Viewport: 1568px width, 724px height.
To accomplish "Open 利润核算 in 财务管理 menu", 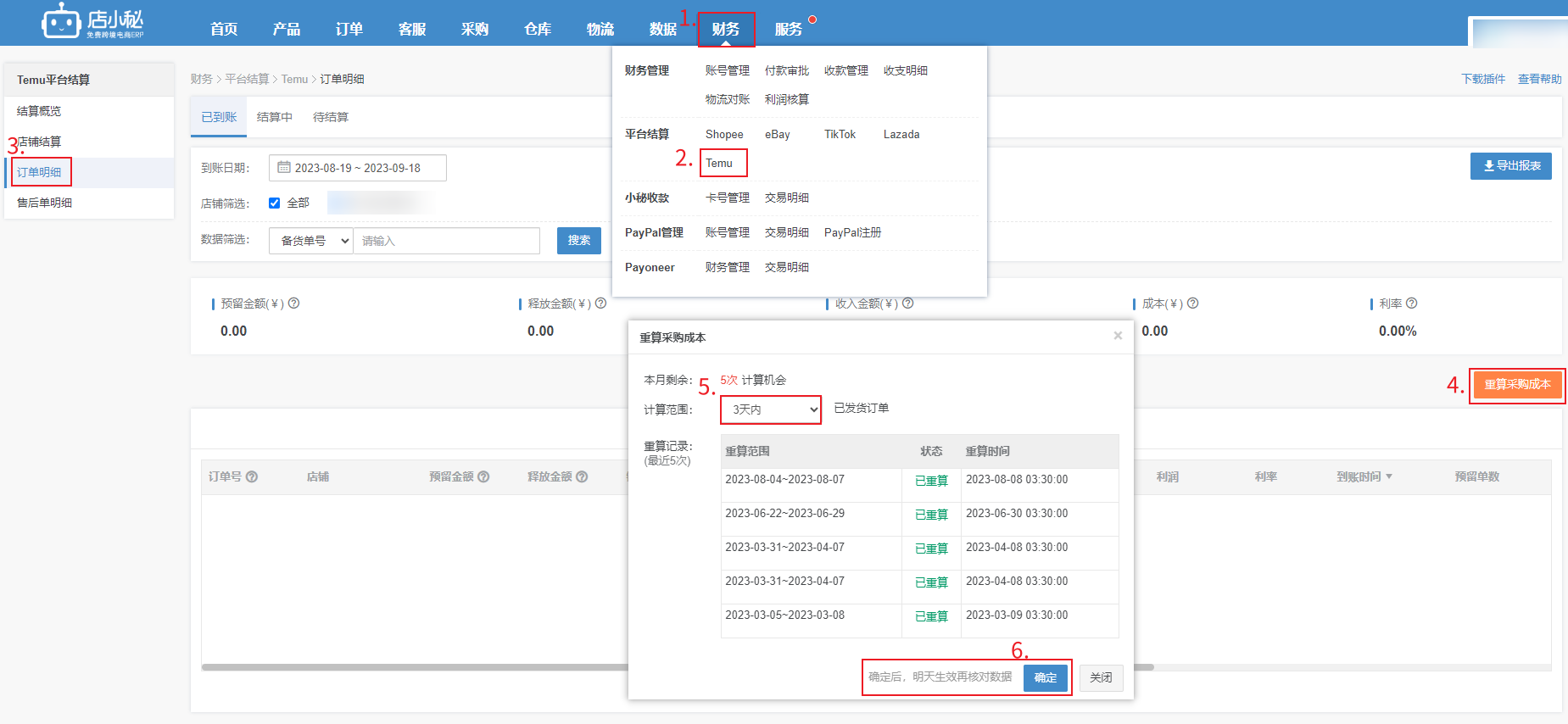I will coord(787,99).
